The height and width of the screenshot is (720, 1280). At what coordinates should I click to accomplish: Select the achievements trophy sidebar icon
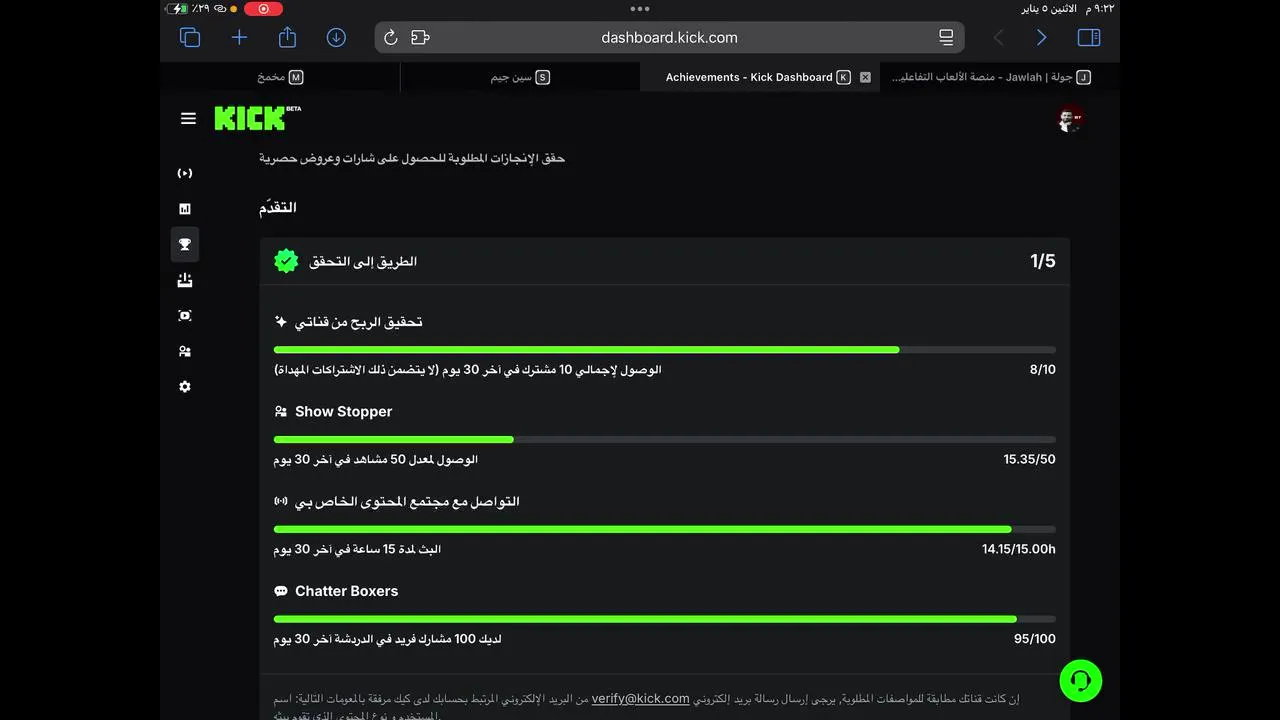[x=185, y=245]
